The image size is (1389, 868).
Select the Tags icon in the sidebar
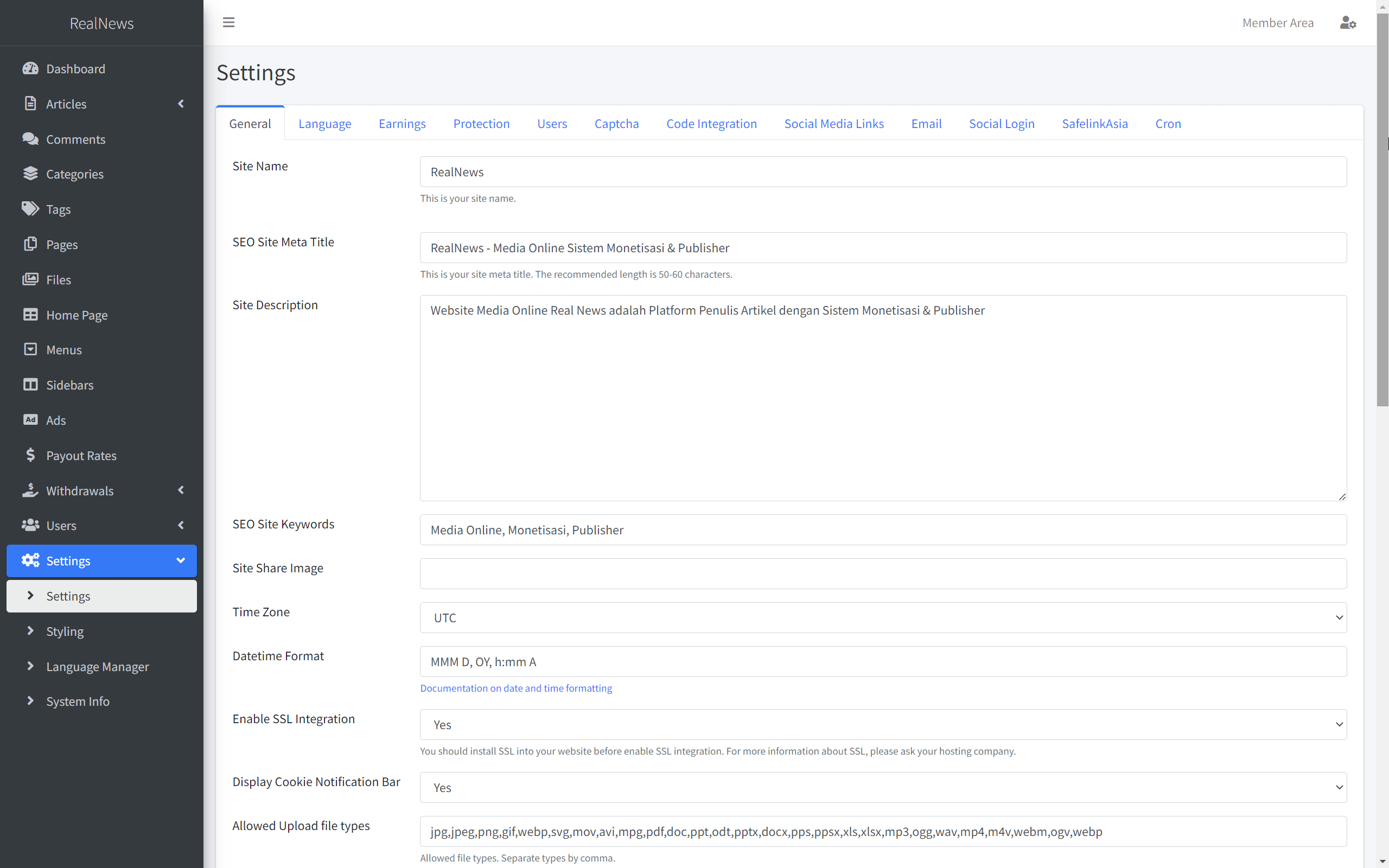30,209
